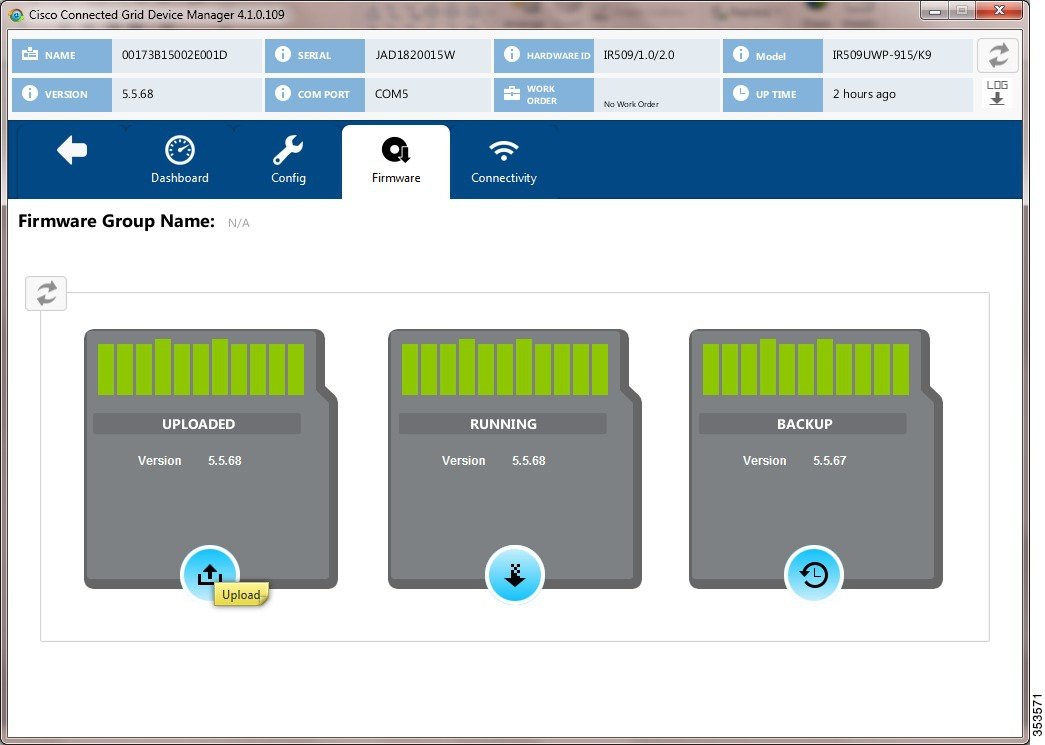The image size is (1045, 745).
Task: Refresh device info in header
Action: (998, 55)
